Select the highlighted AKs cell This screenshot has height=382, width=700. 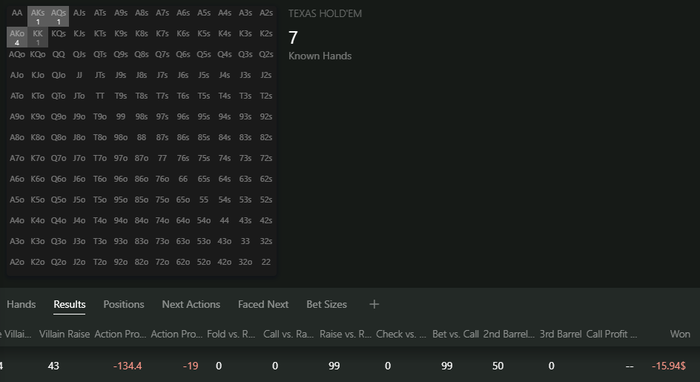pos(38,17)
